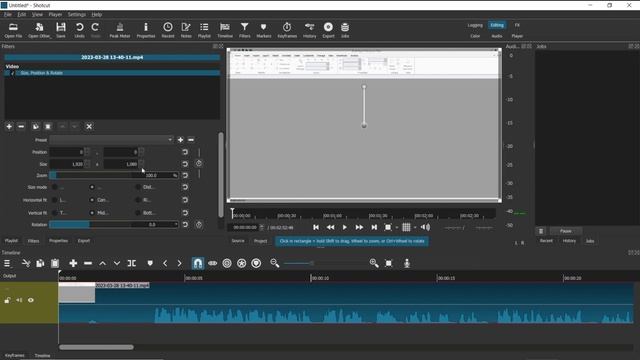Click the Open Other toolbar icon

[x=39, y=30]
